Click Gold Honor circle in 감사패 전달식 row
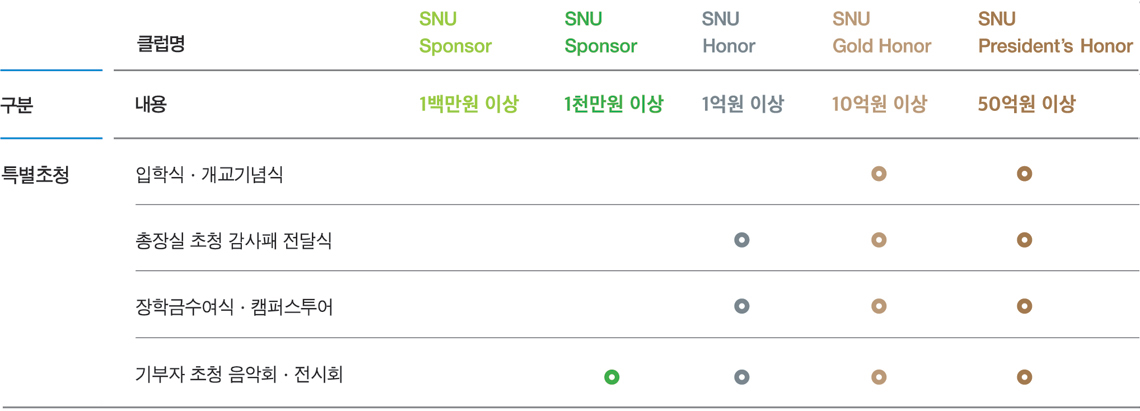This screenshot has width=1140, height=411. tap(878, 239)
